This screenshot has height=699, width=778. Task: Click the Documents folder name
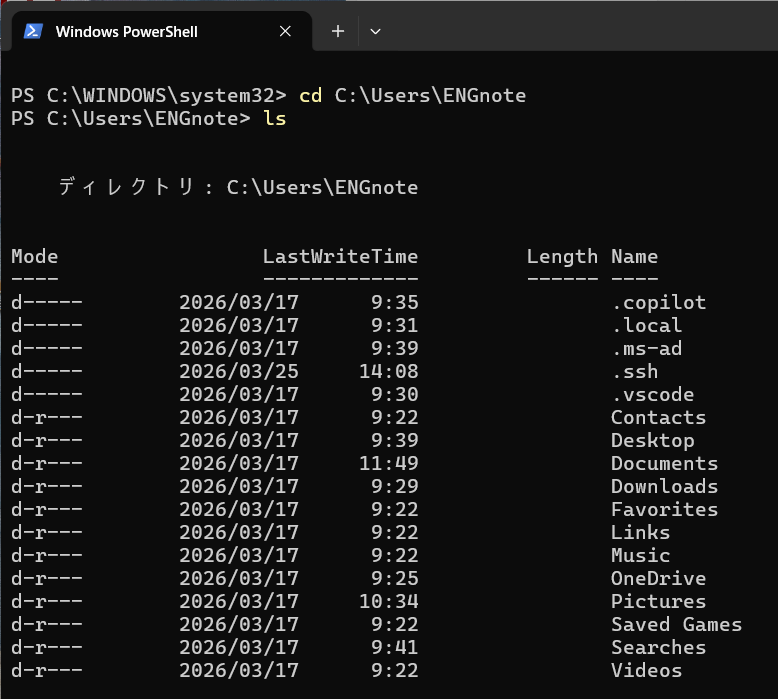click(x=664, y=463)
